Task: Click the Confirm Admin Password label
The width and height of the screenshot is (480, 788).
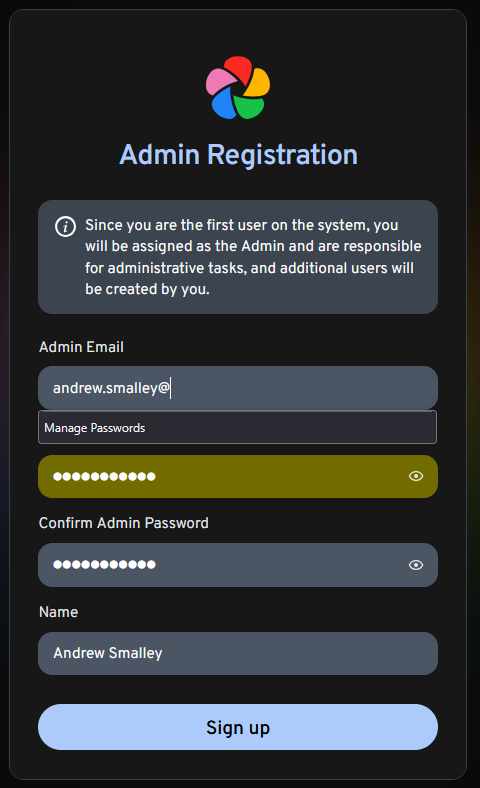Action: [x=124, y=523]
